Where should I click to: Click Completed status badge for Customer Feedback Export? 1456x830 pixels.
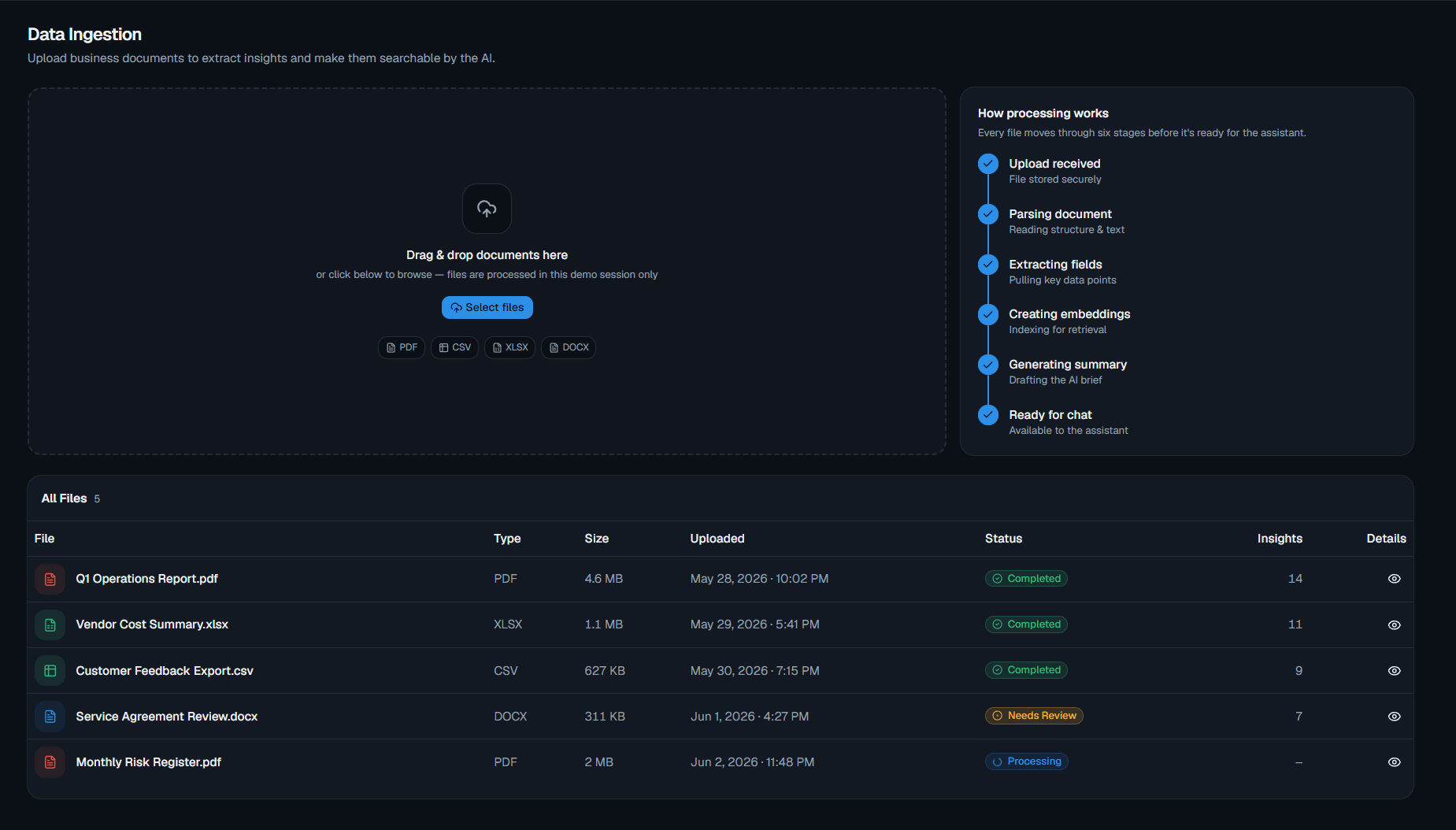[1026, 670]
